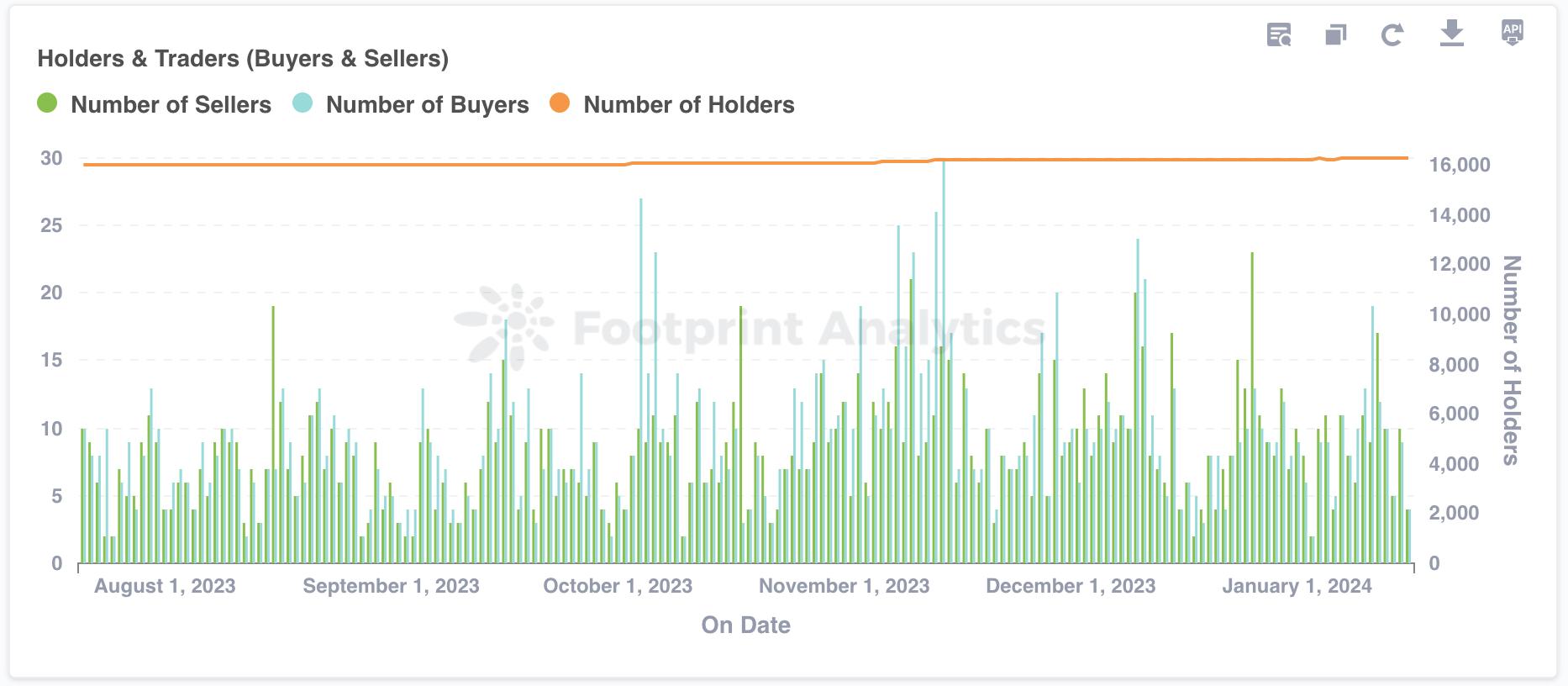This screenshot has height=686, width=1568.
Task: Click the tallest buyers bar in November
Action: (944, 361)
